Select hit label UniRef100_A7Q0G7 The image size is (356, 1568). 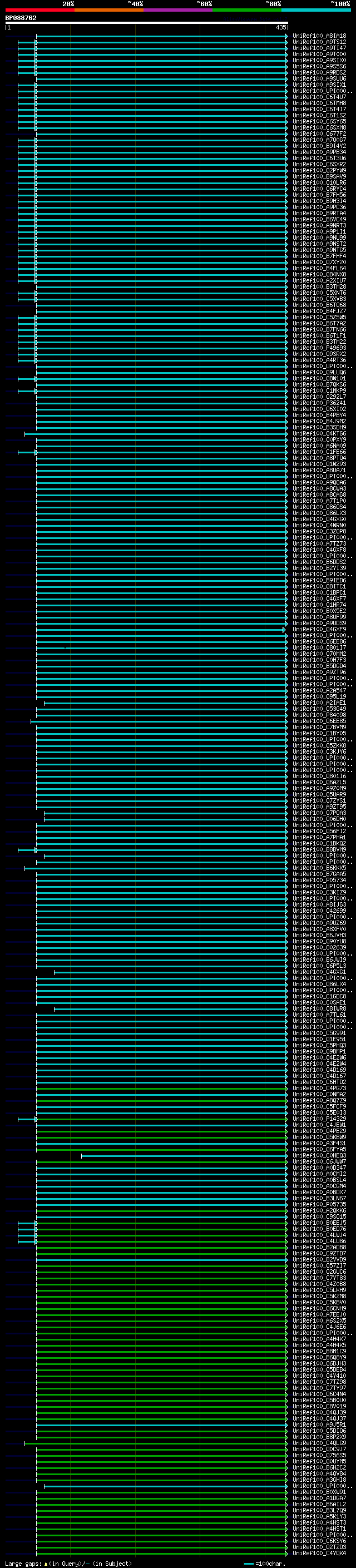tap(319, 140)
